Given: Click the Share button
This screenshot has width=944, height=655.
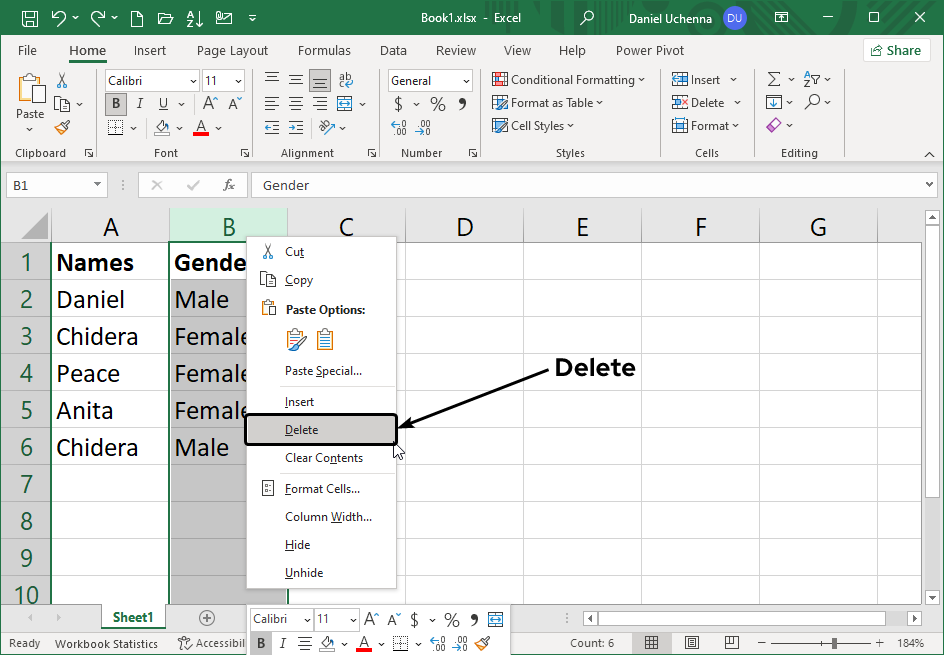Looking at the screenshot, I should point(896,50).
